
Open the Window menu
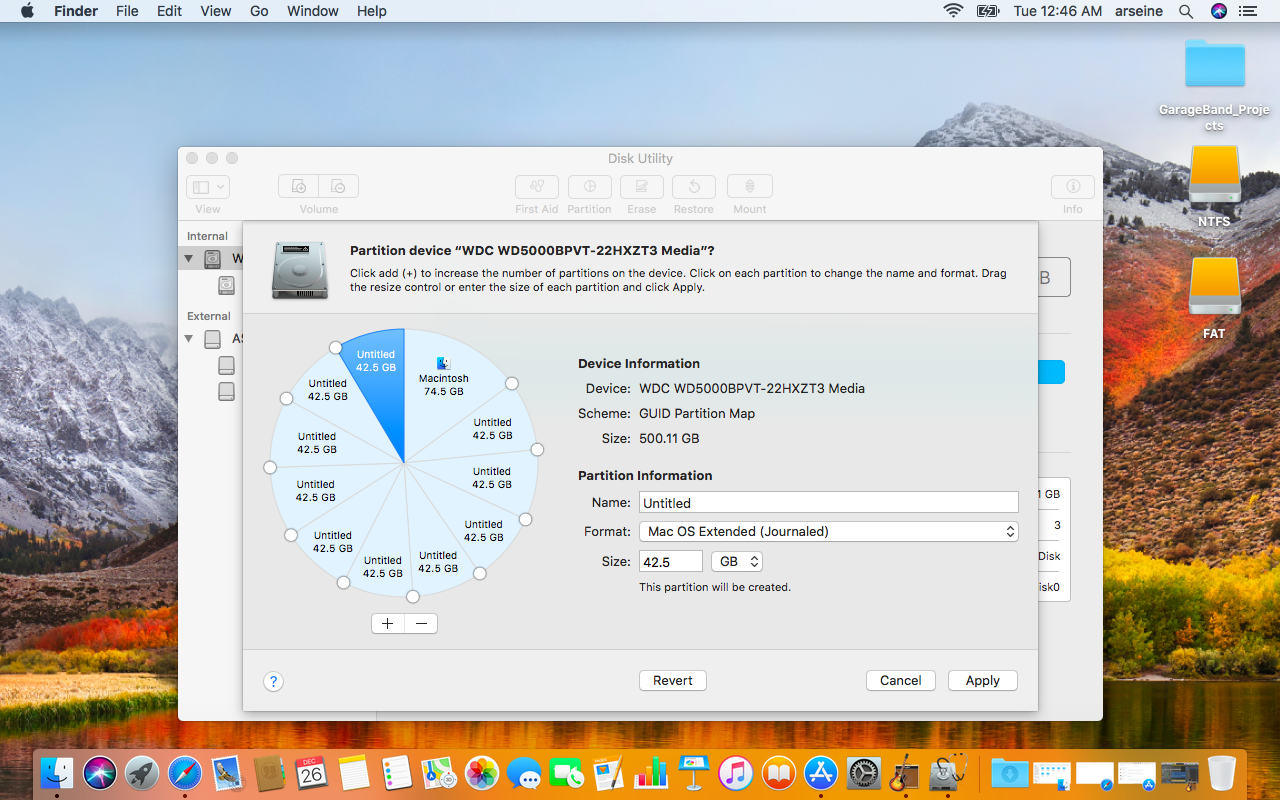click(x=312, y=11)
